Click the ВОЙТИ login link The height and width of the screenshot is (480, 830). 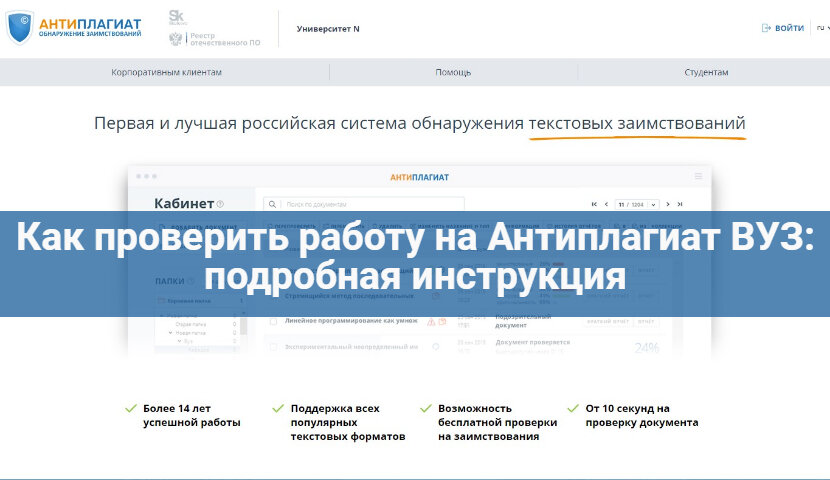pos(789,28)
